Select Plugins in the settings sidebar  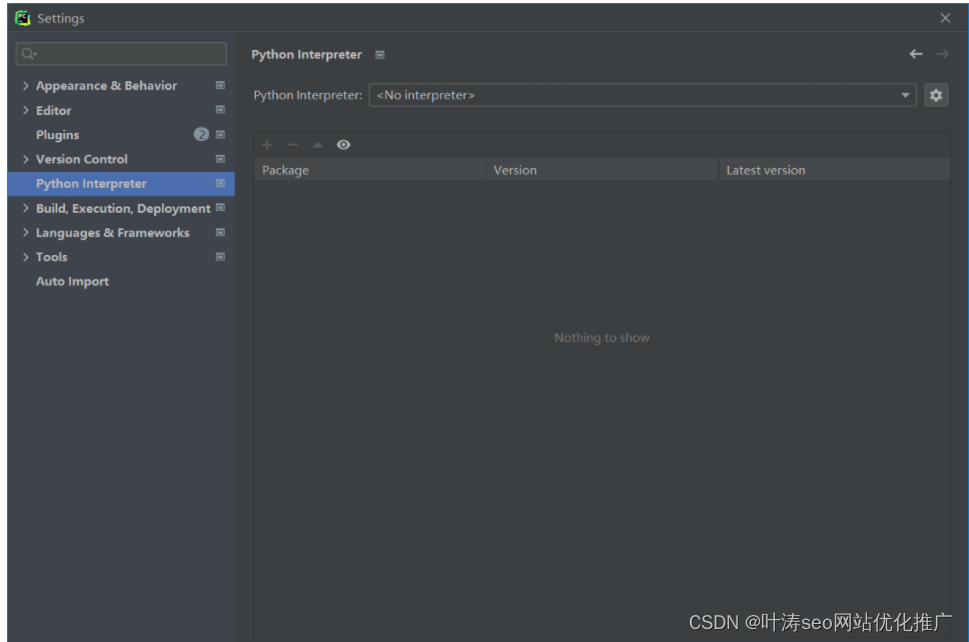coord(57,134)
